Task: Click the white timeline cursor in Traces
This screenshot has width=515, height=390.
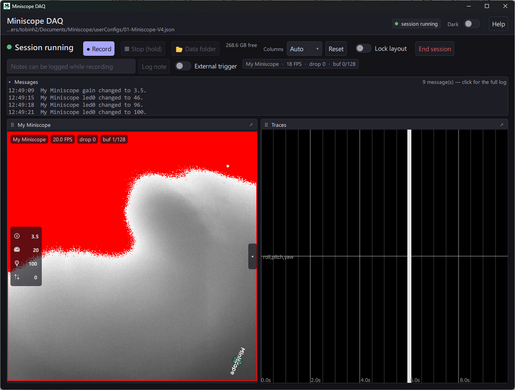Action: pos(409,256)
